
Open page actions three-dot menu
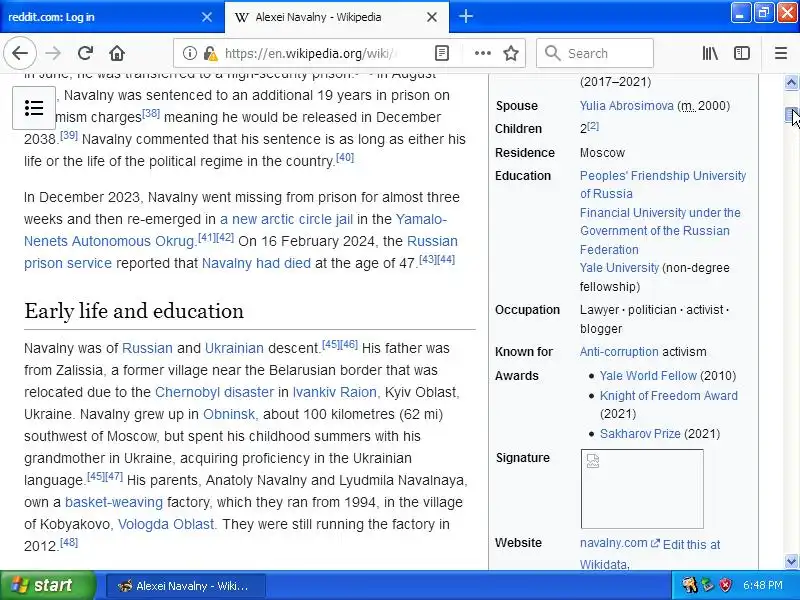[483, 53]
